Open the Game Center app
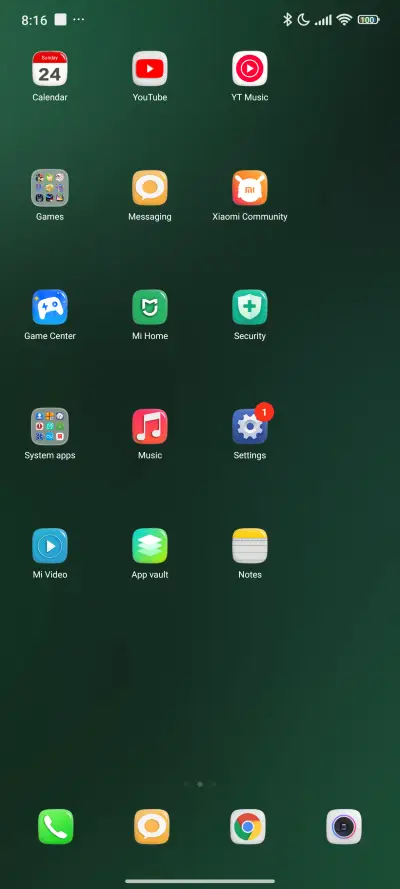 coord(50,307)
